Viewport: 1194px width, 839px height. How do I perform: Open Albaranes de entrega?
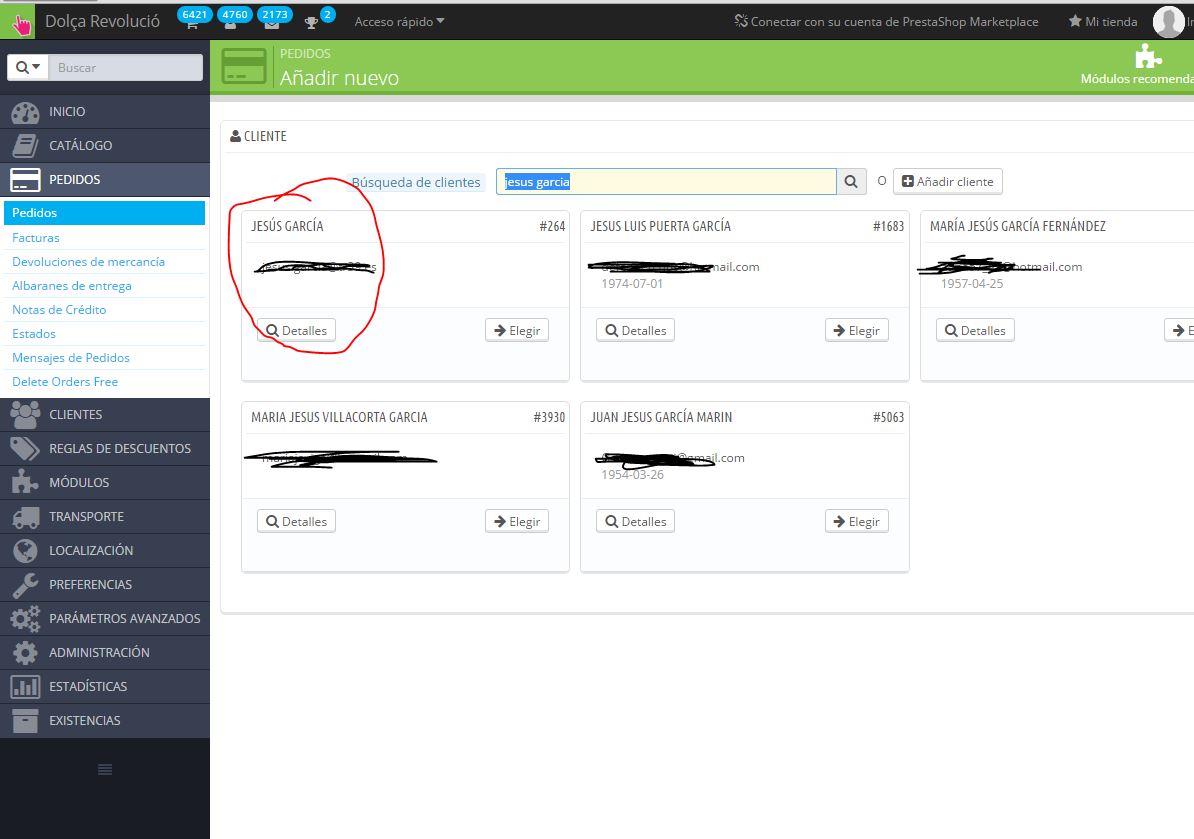point(72,286)
